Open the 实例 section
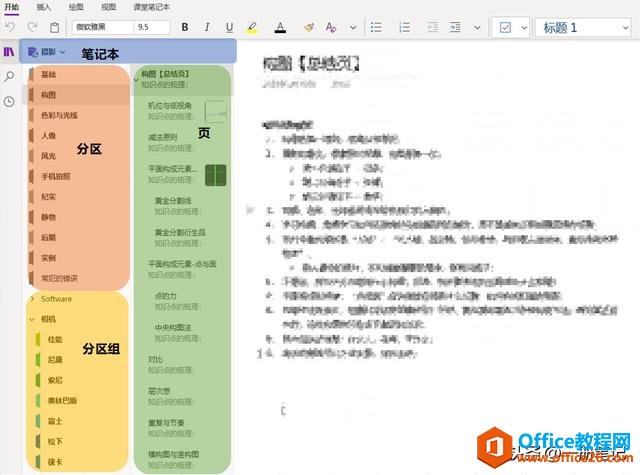Image resolution: width=640 pixels, height=475 pixels. [x=80, y=258]
